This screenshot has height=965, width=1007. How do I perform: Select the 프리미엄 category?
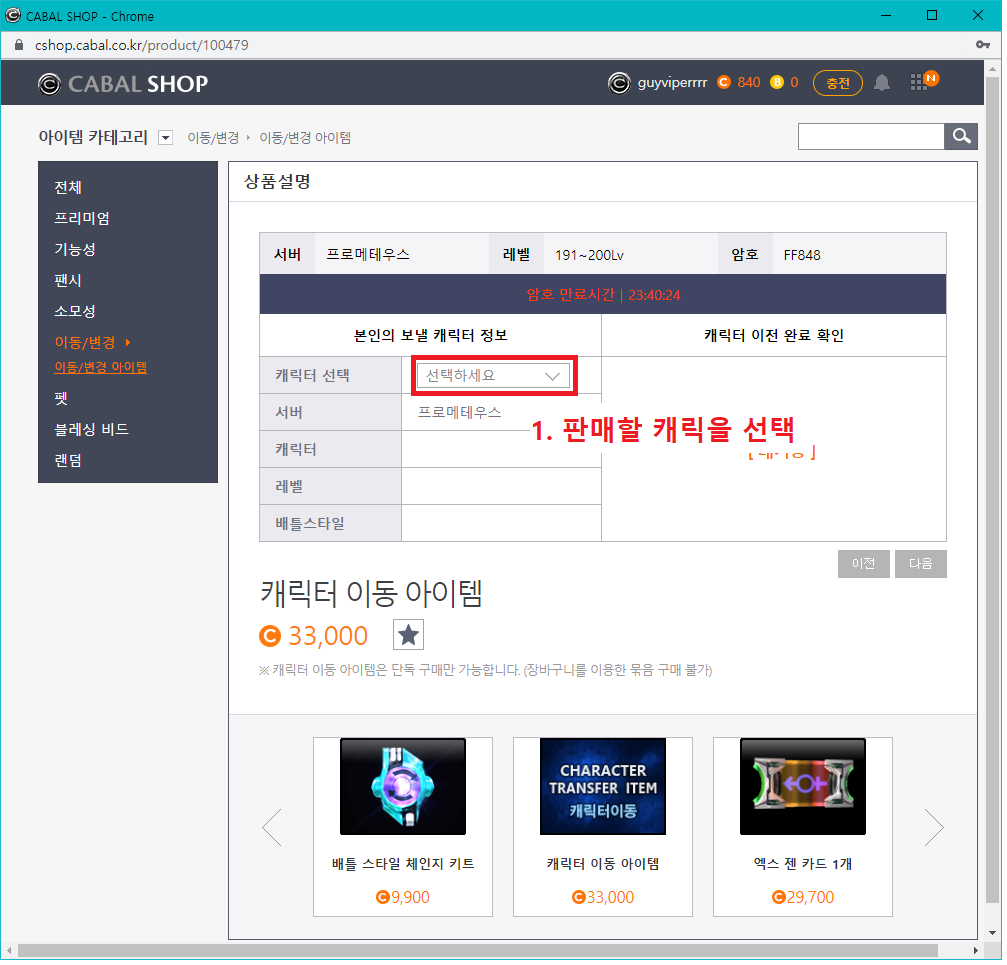coord(82,219)
